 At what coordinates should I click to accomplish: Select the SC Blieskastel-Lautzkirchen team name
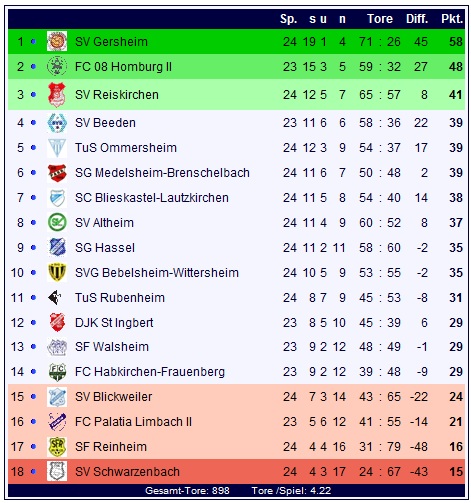[152, 198]
